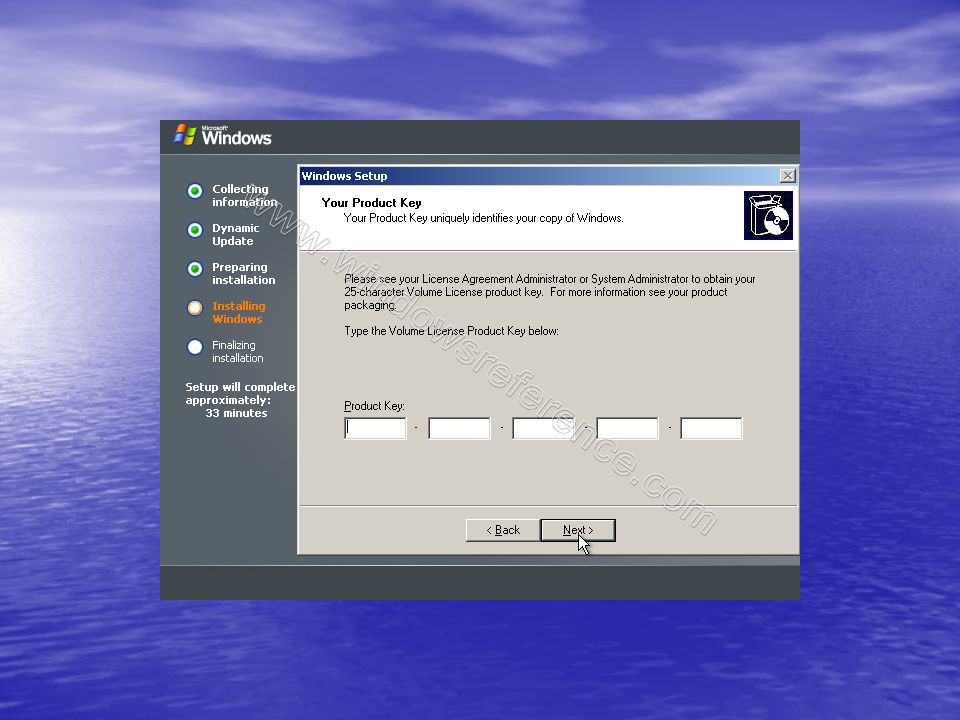Click the 'Collecting information' label
The width and height of the screenshot is (960, 720).
244,195
